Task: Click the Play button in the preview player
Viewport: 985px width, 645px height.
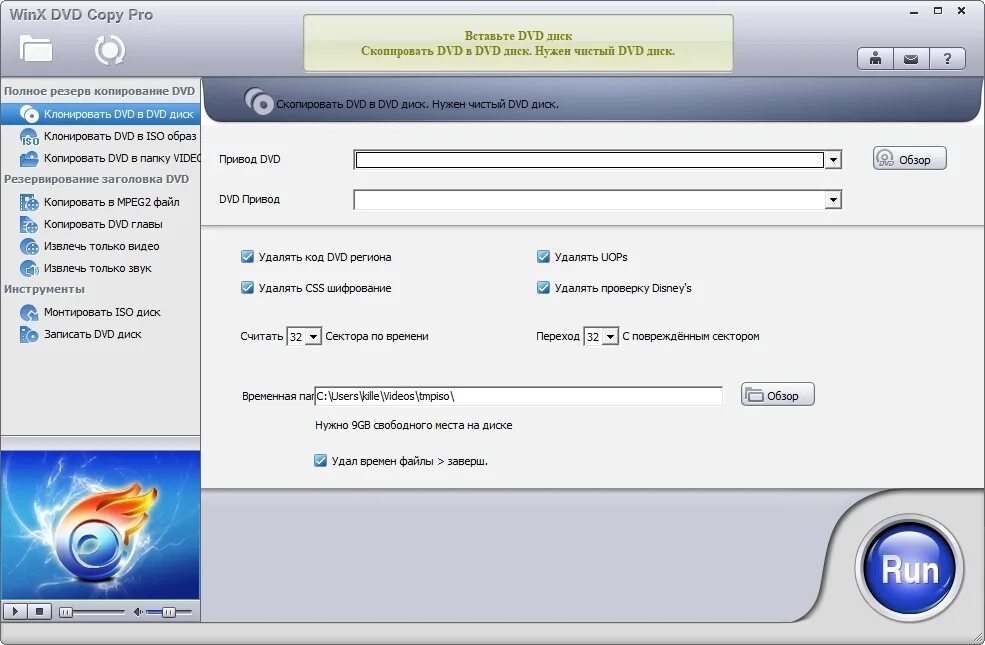Action: 15,611
